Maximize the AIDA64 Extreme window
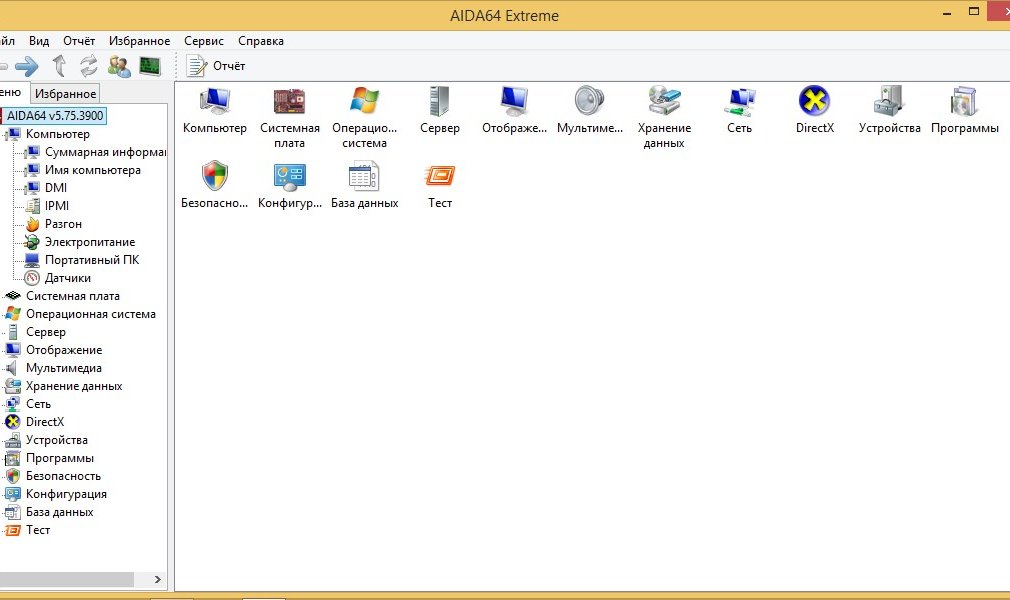This screenshot has width=1010, height=600. [x=974, y=12]
